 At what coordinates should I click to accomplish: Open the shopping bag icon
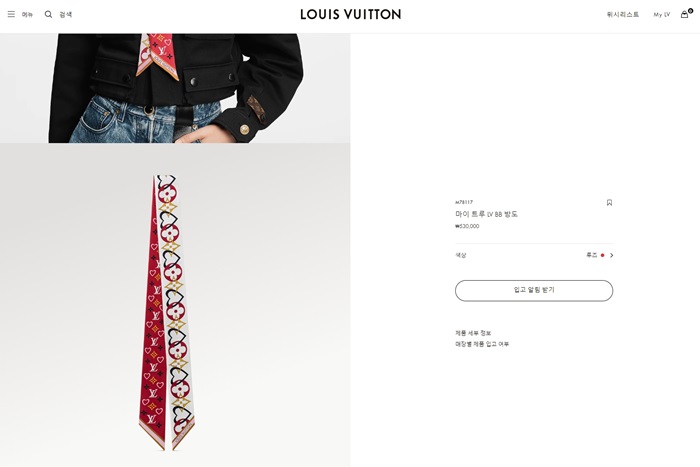(x=685, y=14)
